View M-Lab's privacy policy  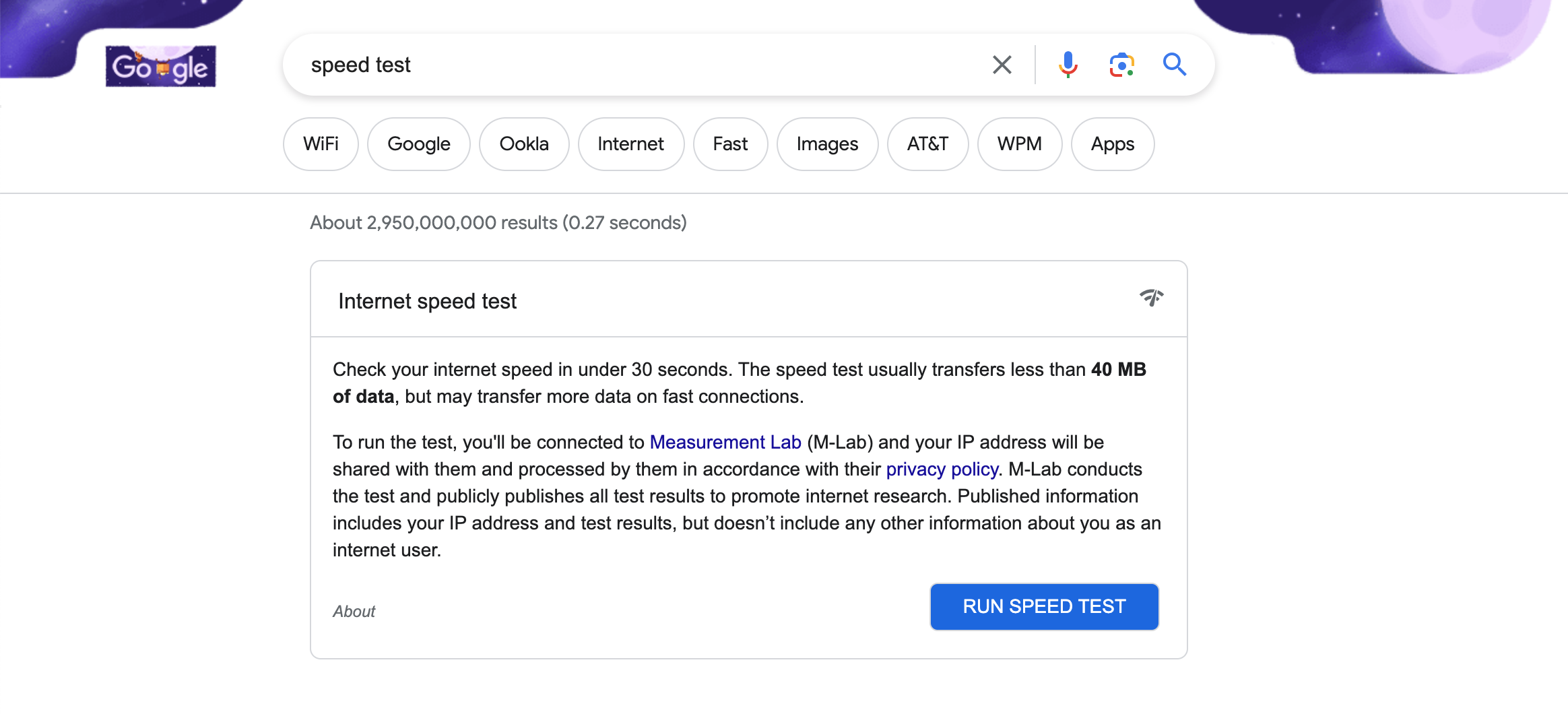coord(942,469)
